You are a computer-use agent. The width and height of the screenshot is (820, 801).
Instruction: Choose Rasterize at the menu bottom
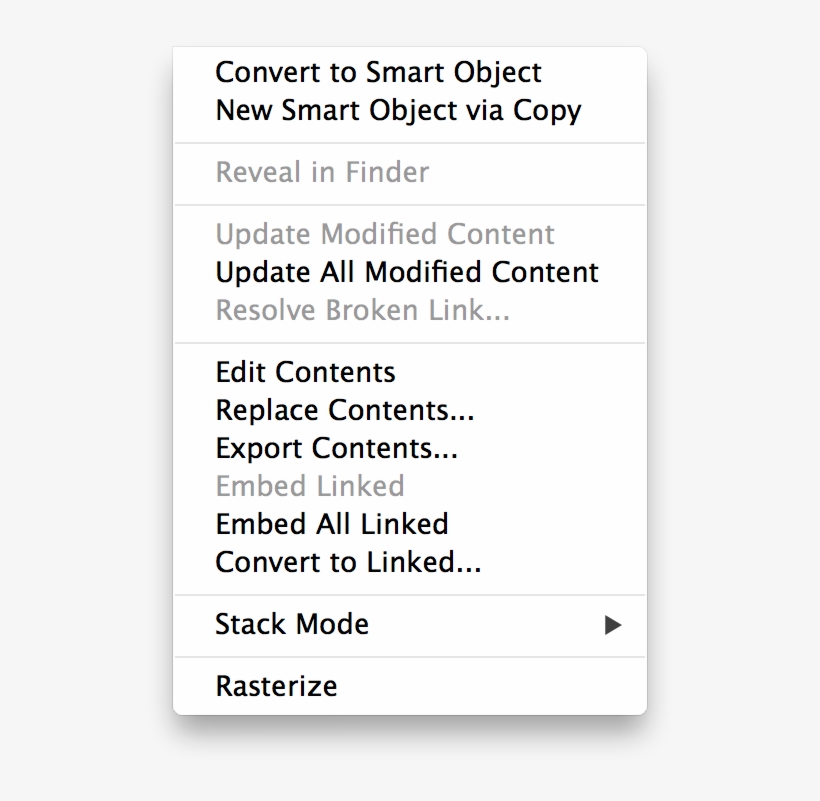click(276, 687)
